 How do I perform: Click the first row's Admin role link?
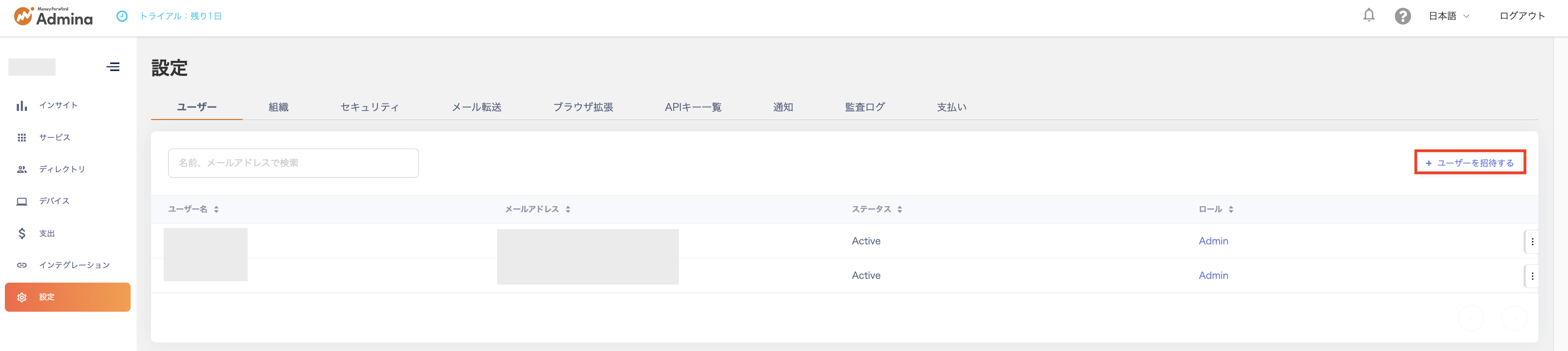point(1213,241)
